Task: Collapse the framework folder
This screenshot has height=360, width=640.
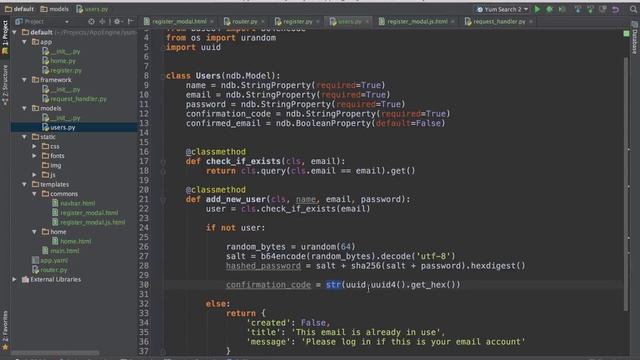Action: [x=24, y=80]
